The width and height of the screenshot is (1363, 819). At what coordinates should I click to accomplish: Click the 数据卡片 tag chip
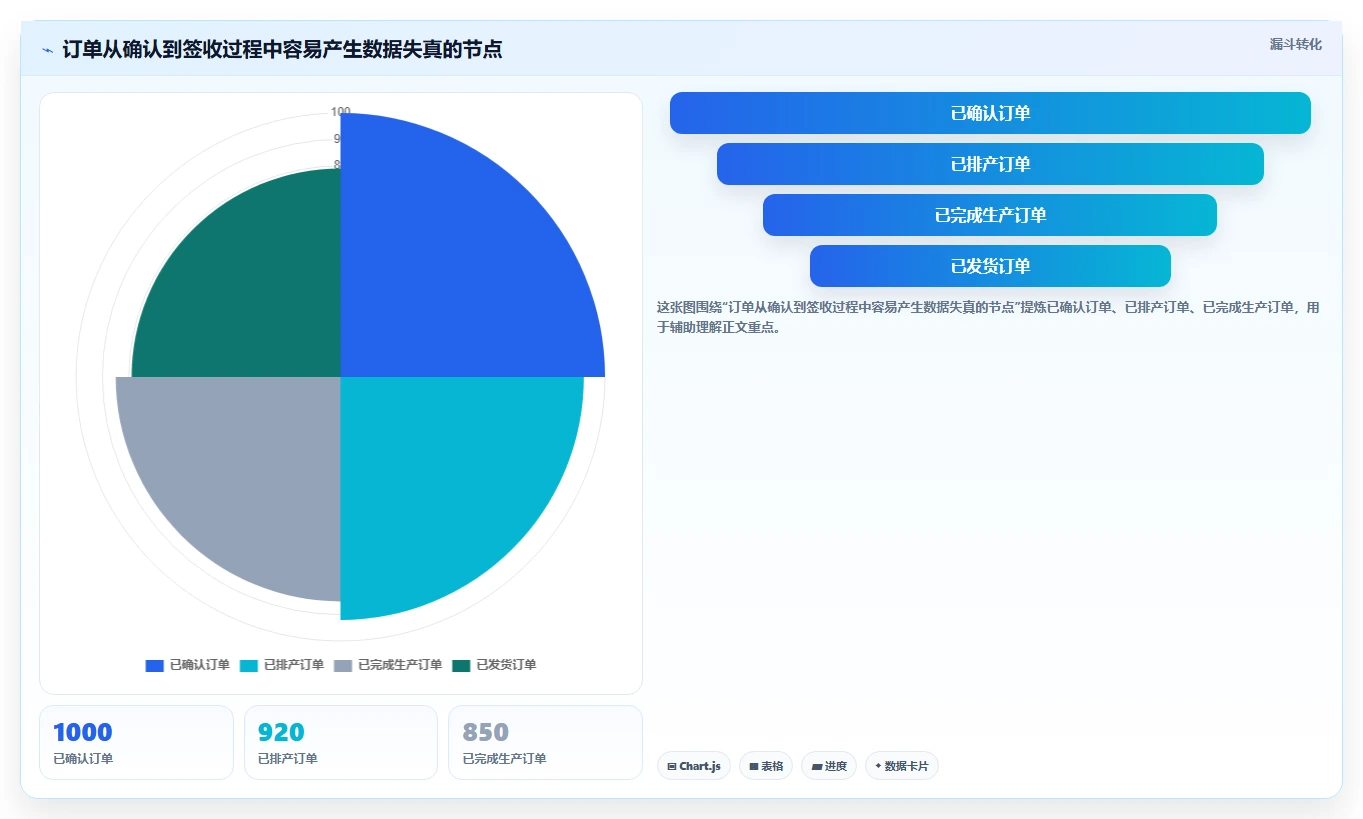(902, 766)
